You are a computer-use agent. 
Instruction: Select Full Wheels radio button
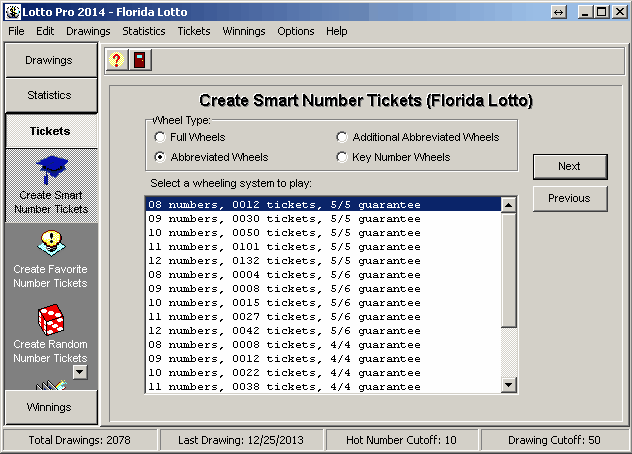[160, 137]
